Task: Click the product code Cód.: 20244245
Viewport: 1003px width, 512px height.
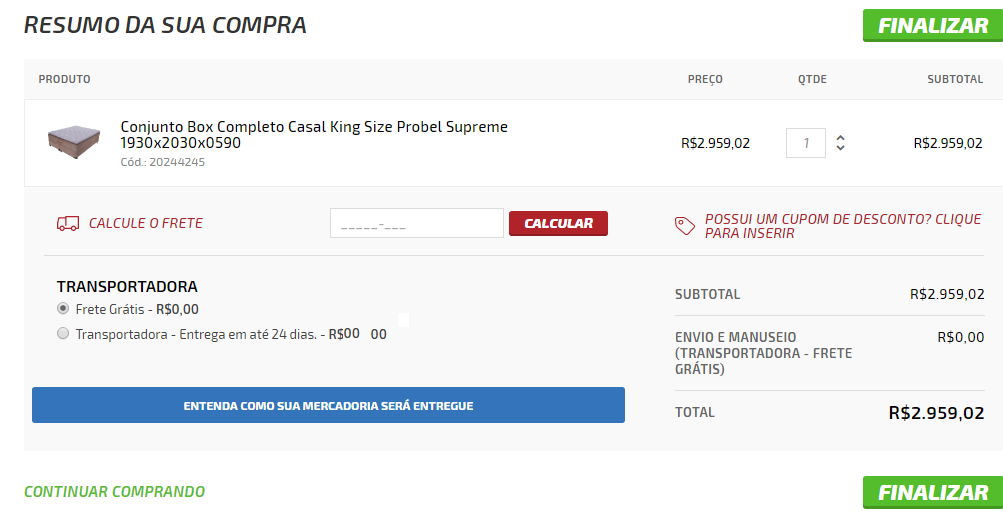Action: pyautogui.click(x=162, y=162)
